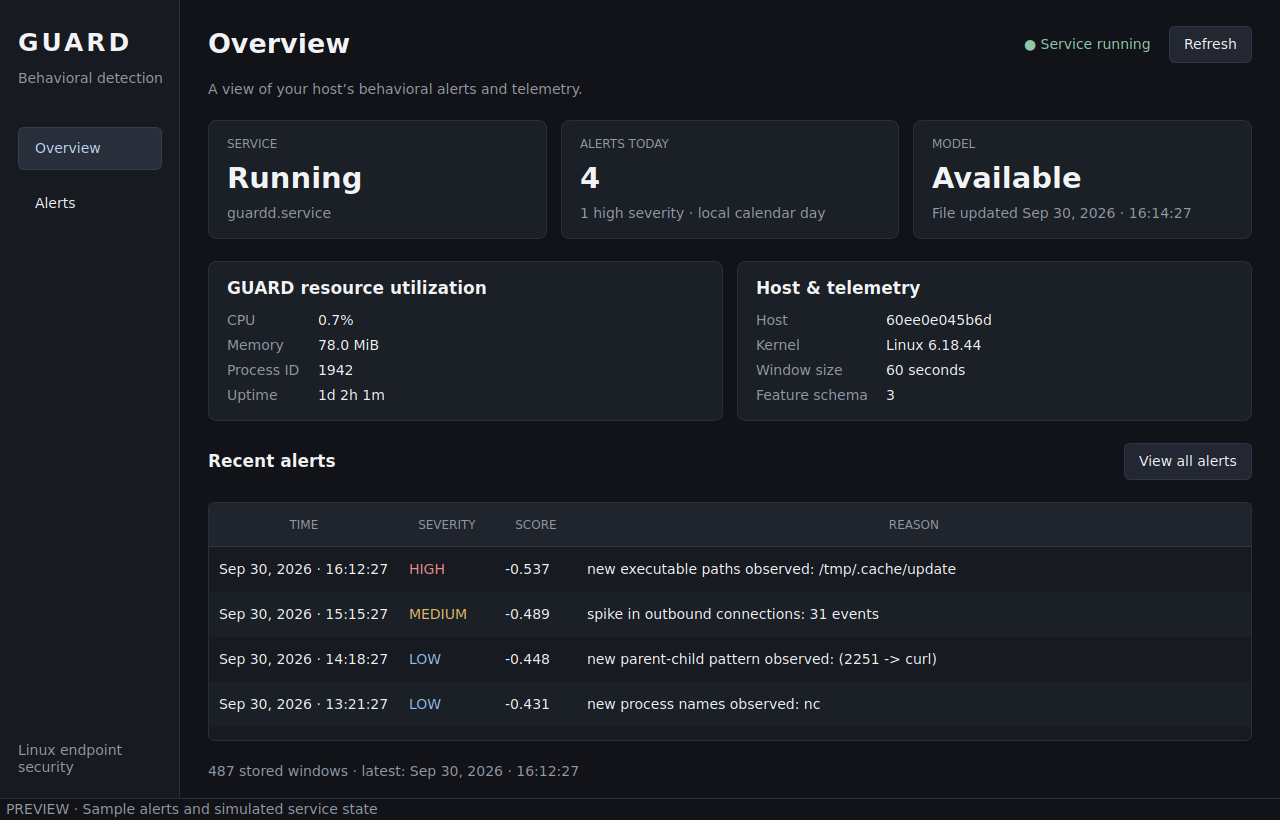Select the Running service card value
This screenshot has height=820, width=1280.
coord(295,178)
